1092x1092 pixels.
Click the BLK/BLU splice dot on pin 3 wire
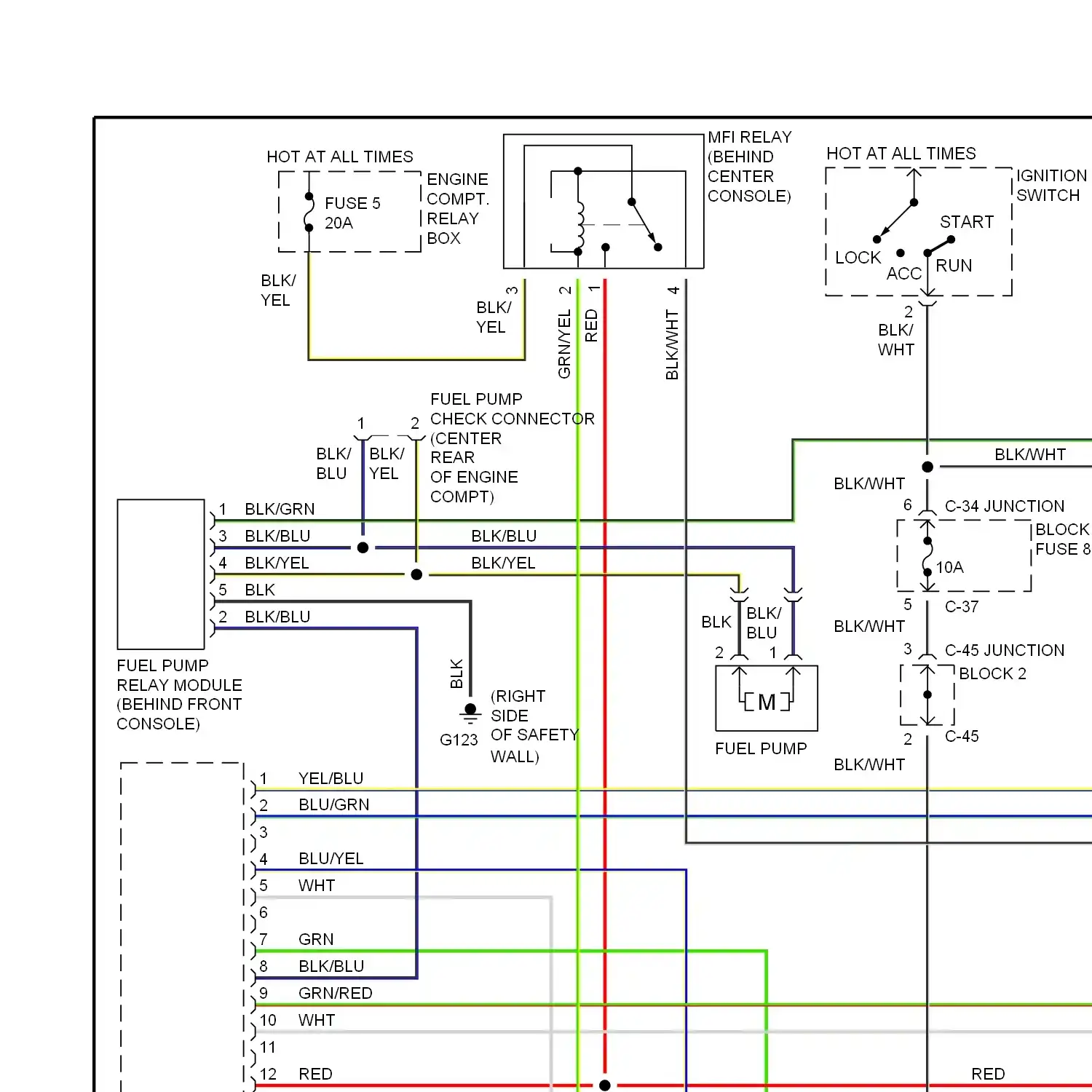(x=363, y=547)
